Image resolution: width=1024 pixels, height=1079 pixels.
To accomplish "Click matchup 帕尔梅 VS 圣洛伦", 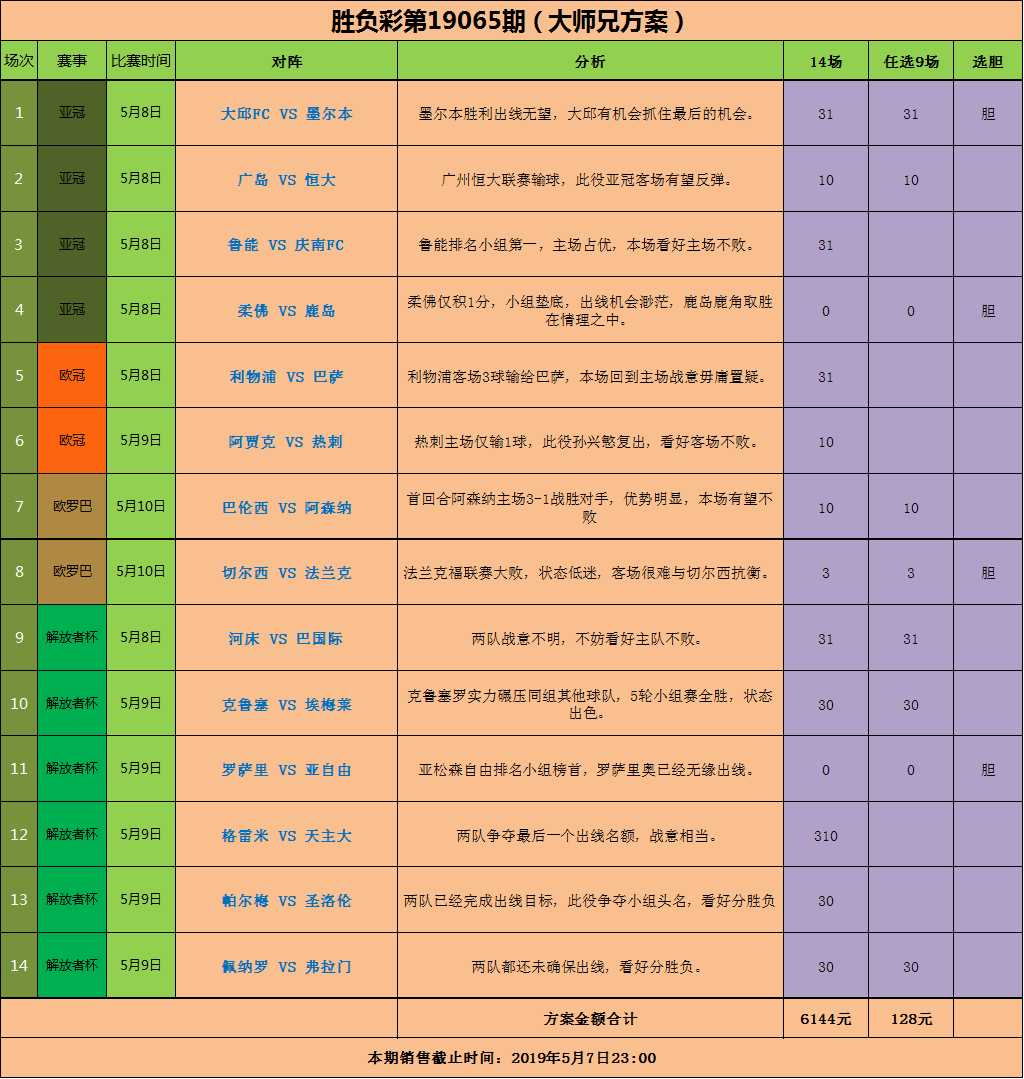I will (286, 901).
